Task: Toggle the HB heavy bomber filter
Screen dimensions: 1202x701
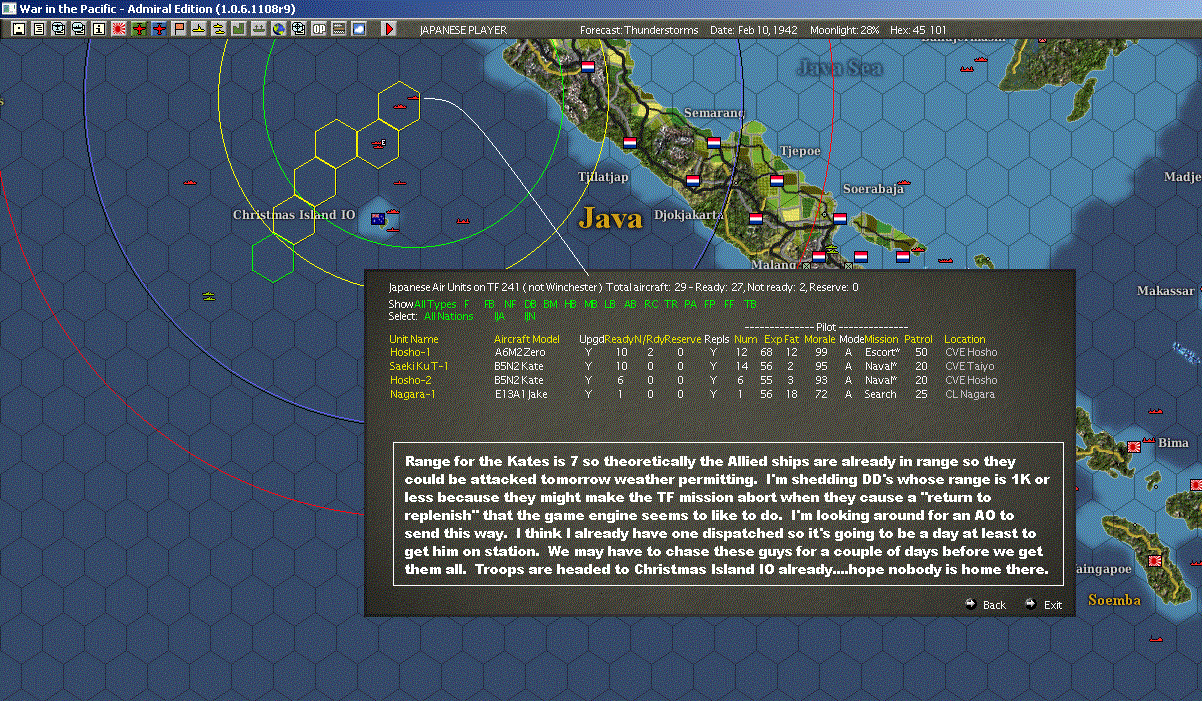Action: (x=570, y=304)
